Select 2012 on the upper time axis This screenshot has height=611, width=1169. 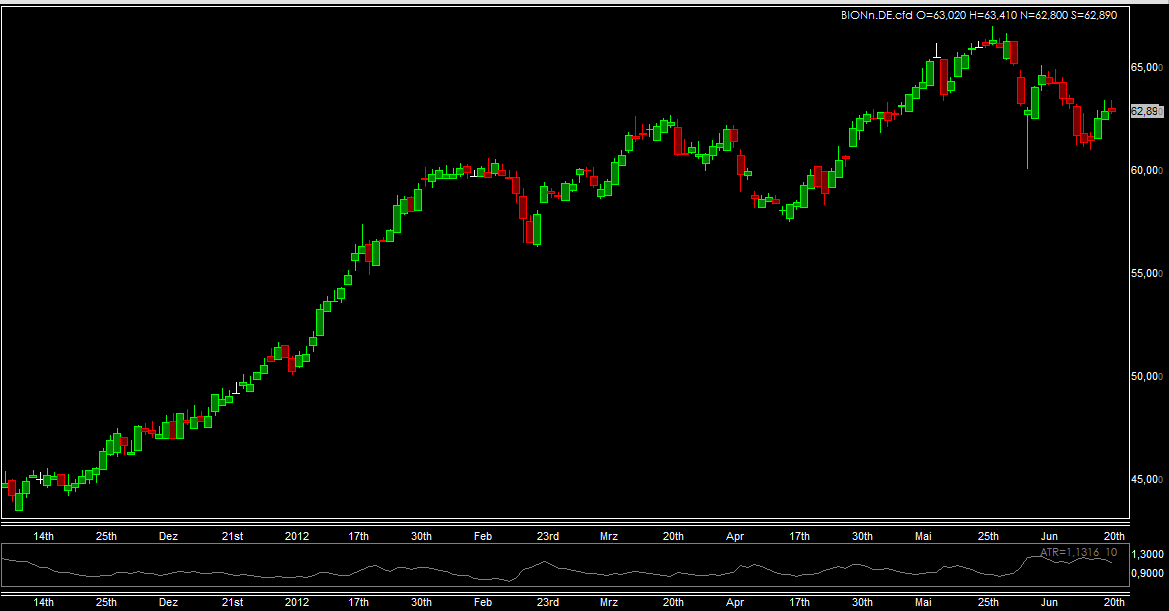coord(297,537)
